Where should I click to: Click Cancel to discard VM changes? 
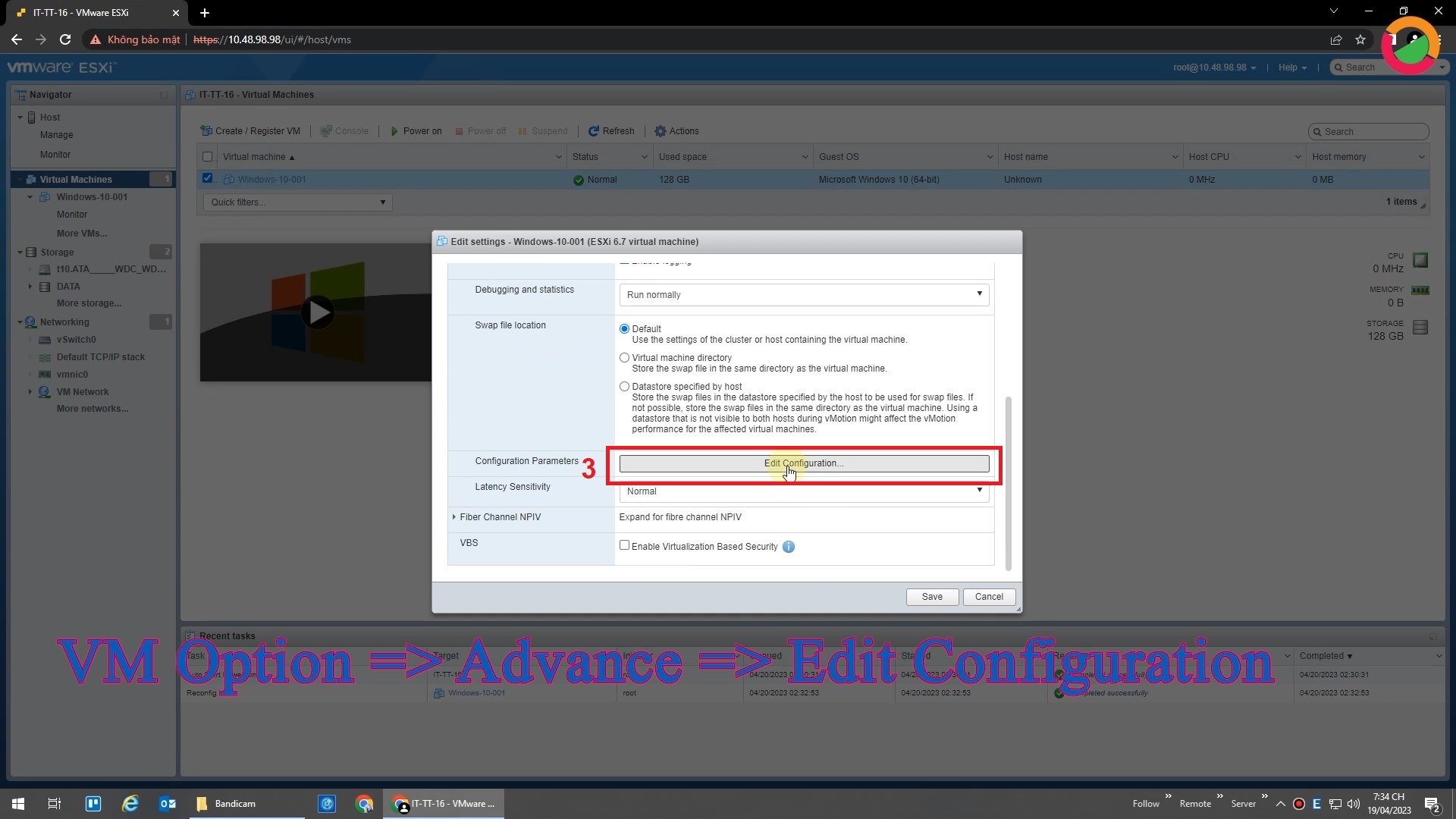click(988, 596)
